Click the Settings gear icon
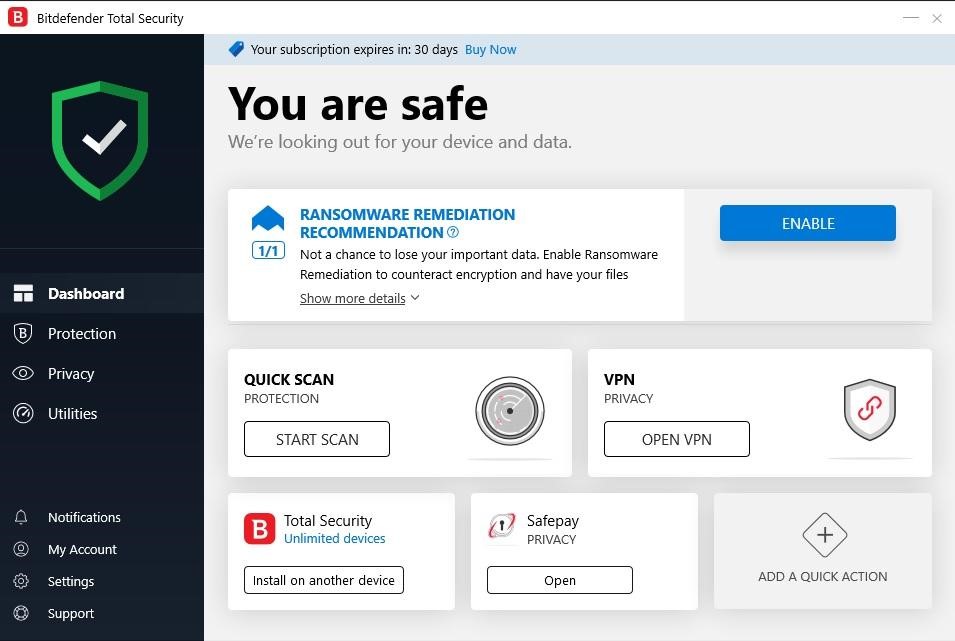This screenshot has height=641, width=955. [x=21, y=581]
